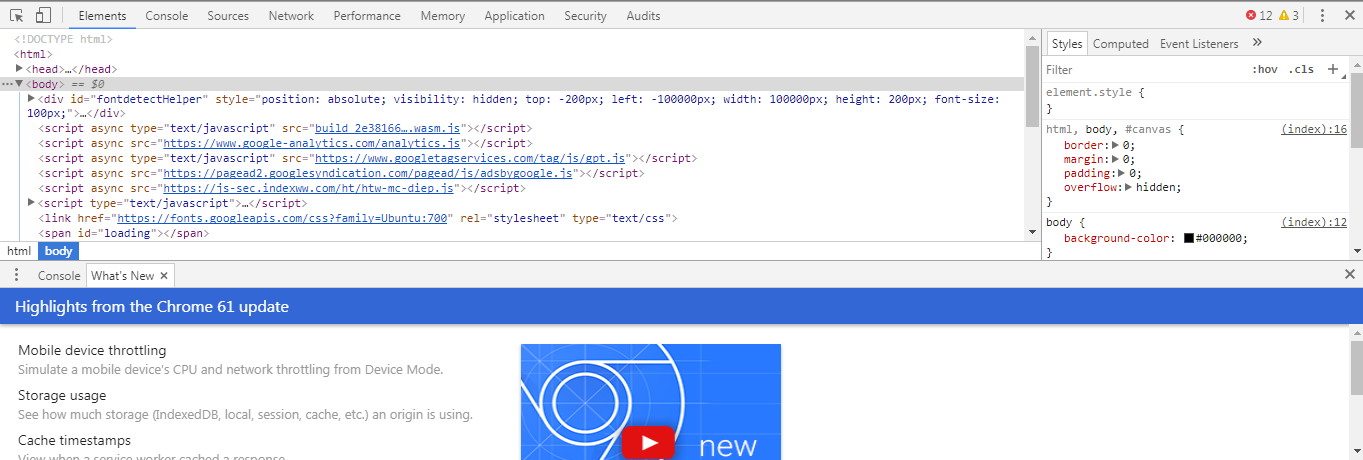Expand the head element node
Screen dimensions: 1363x460
coord(20,68)
